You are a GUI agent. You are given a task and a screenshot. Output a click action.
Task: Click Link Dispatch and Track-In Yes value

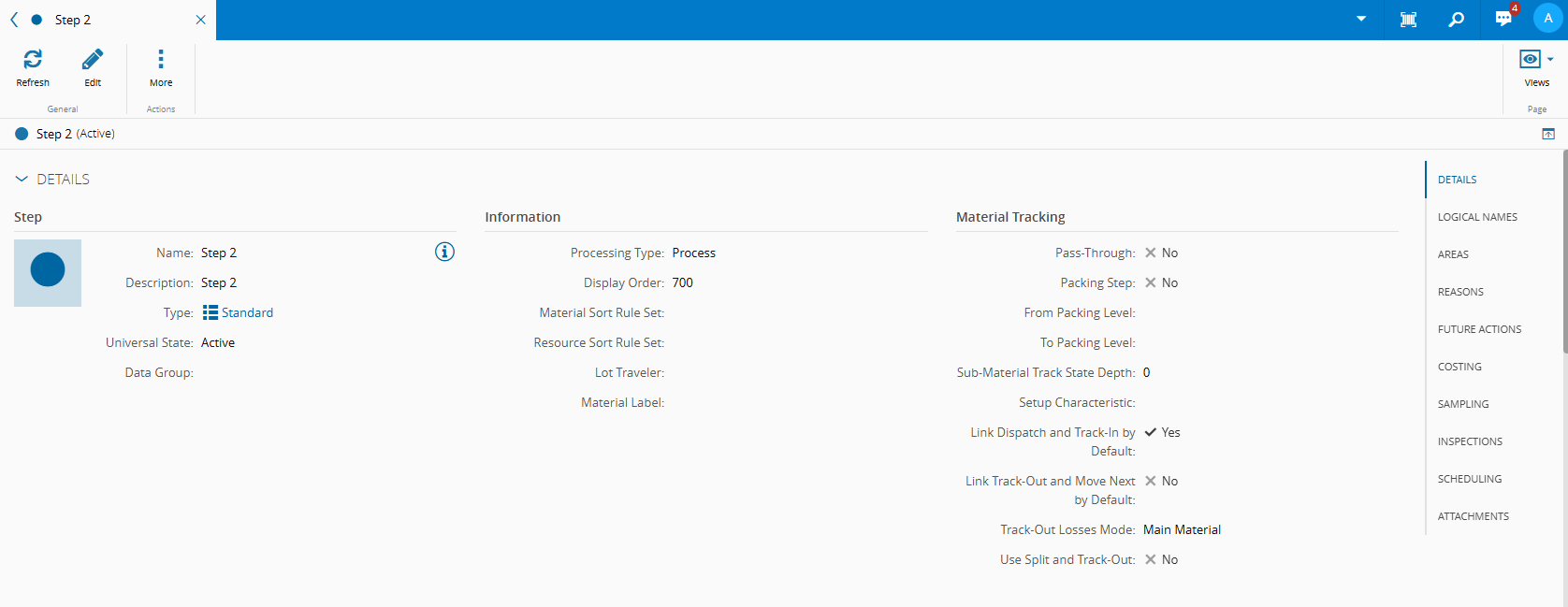coord(1162,432)
